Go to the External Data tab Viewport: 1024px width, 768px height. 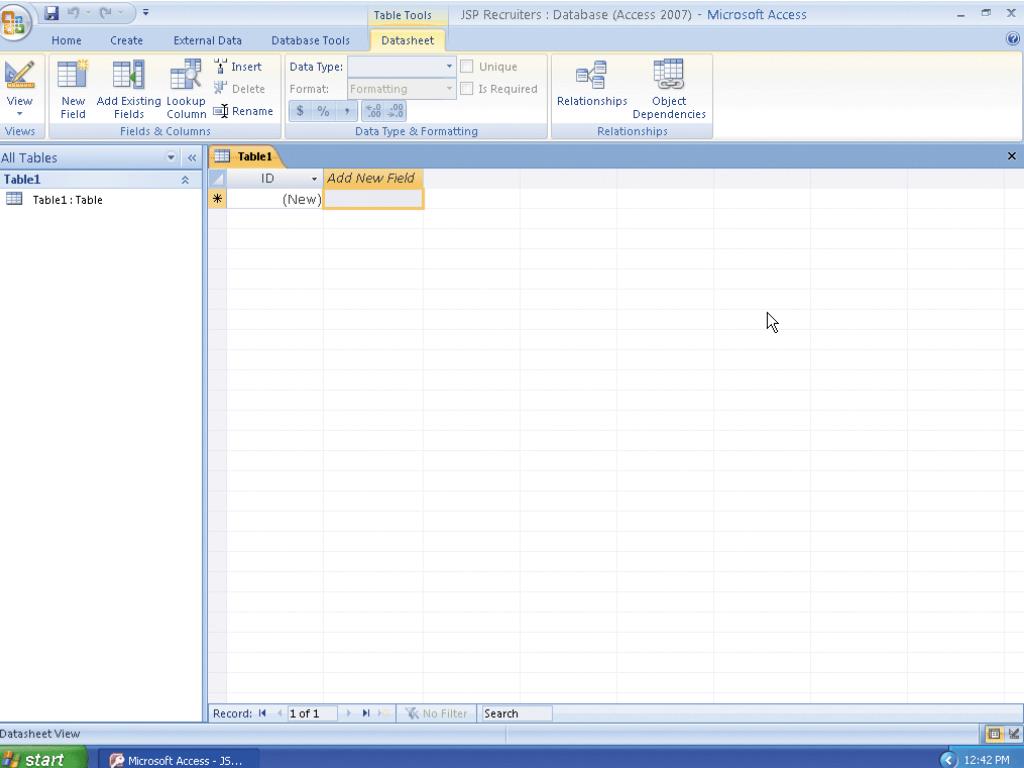[207, 40]
